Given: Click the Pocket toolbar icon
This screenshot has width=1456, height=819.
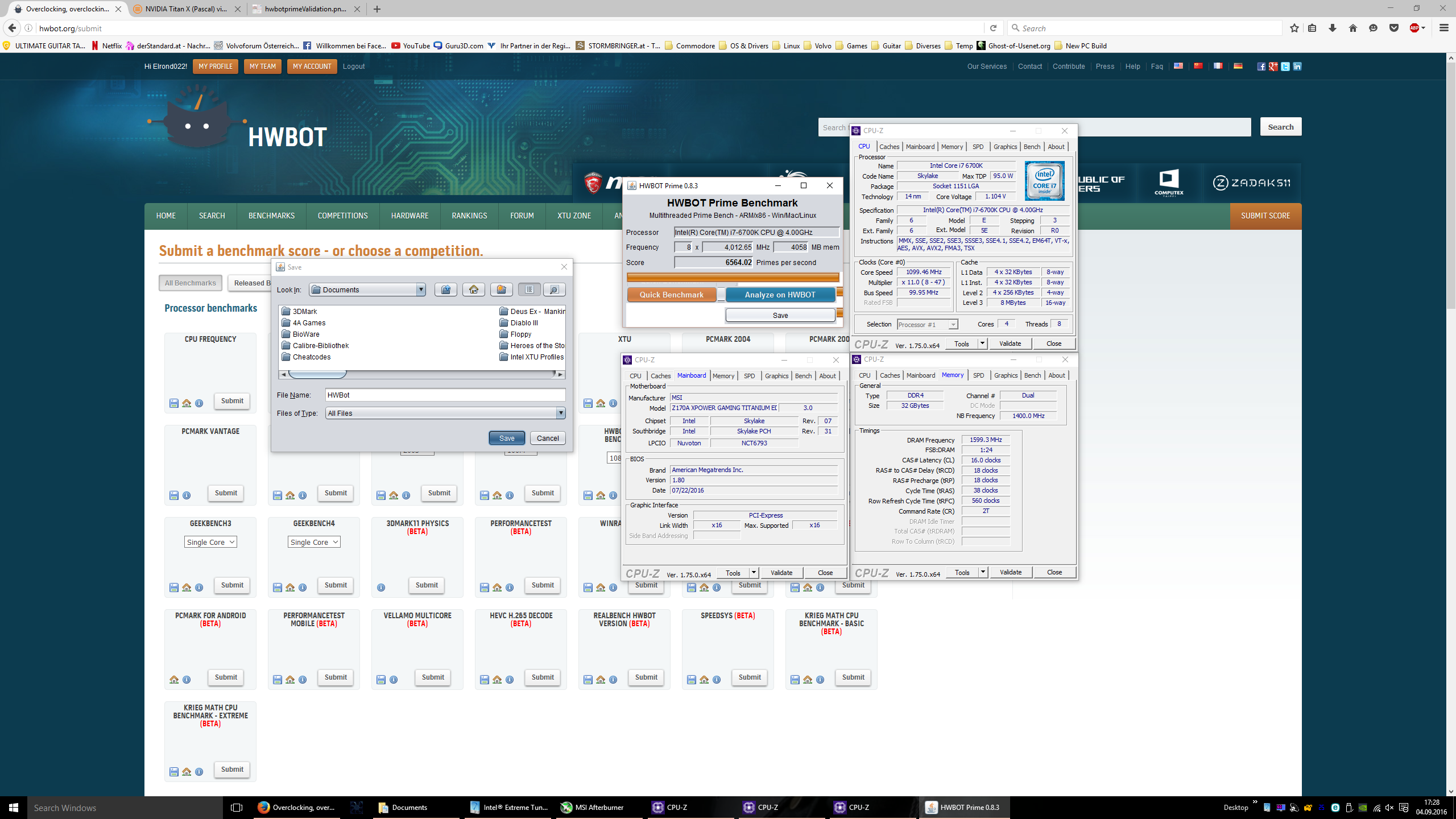Looking at the screenshot, I should 1393,28.
